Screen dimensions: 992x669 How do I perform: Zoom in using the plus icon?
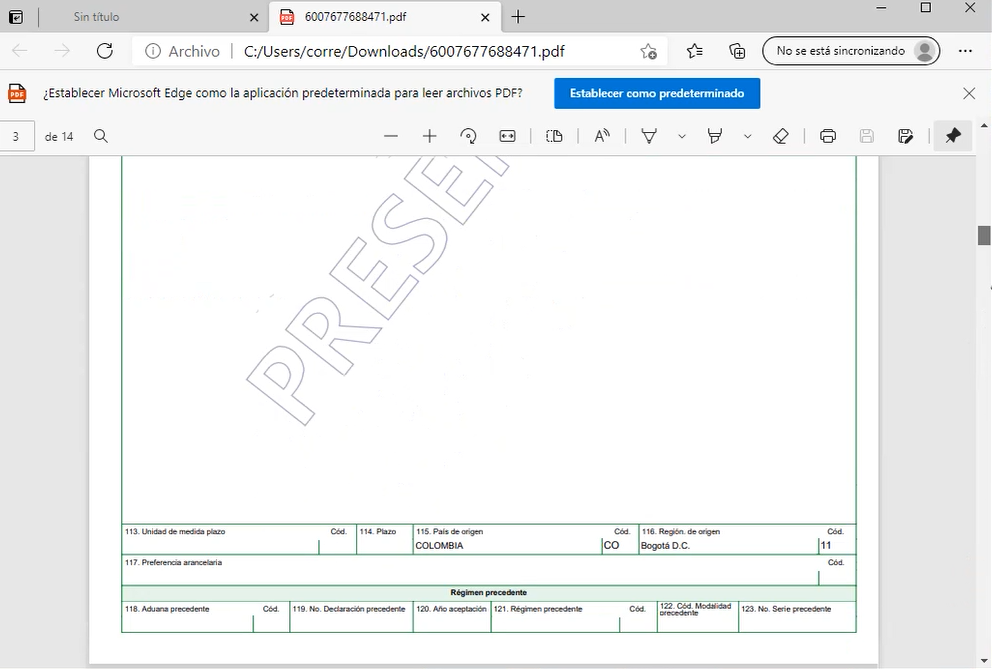click(x=430, y=136)
